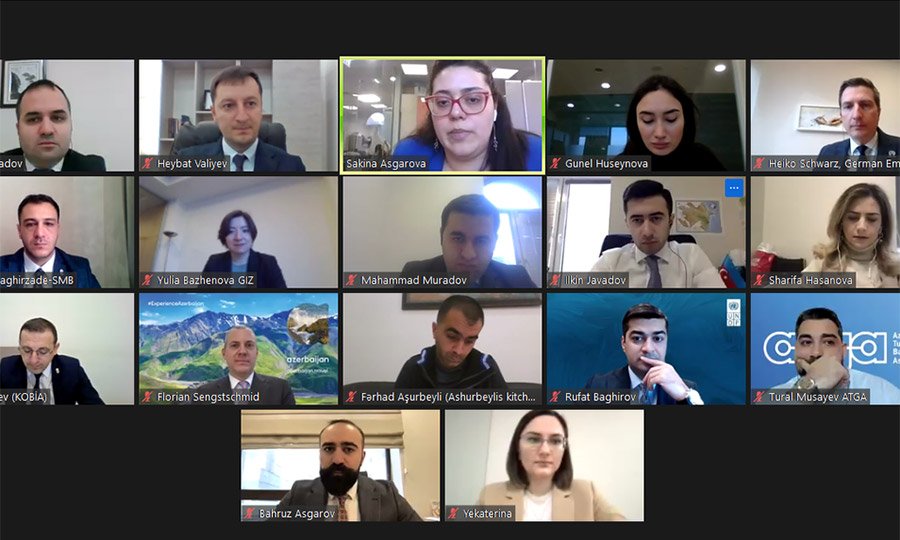Image resolution: width=900 pixels, height=540 pixels.
Task: Open the blue more-options button on Ilkin Javadov's tile
Action: (x=734, y=188)
